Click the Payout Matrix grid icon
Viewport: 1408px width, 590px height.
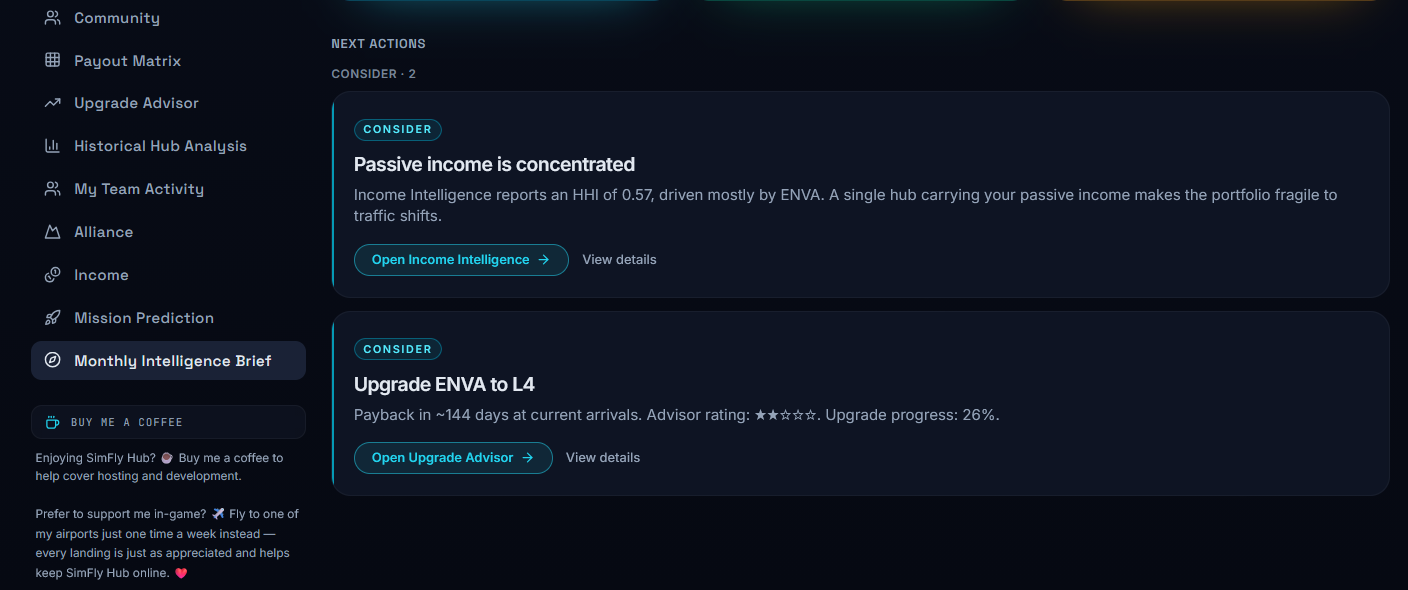53,61
